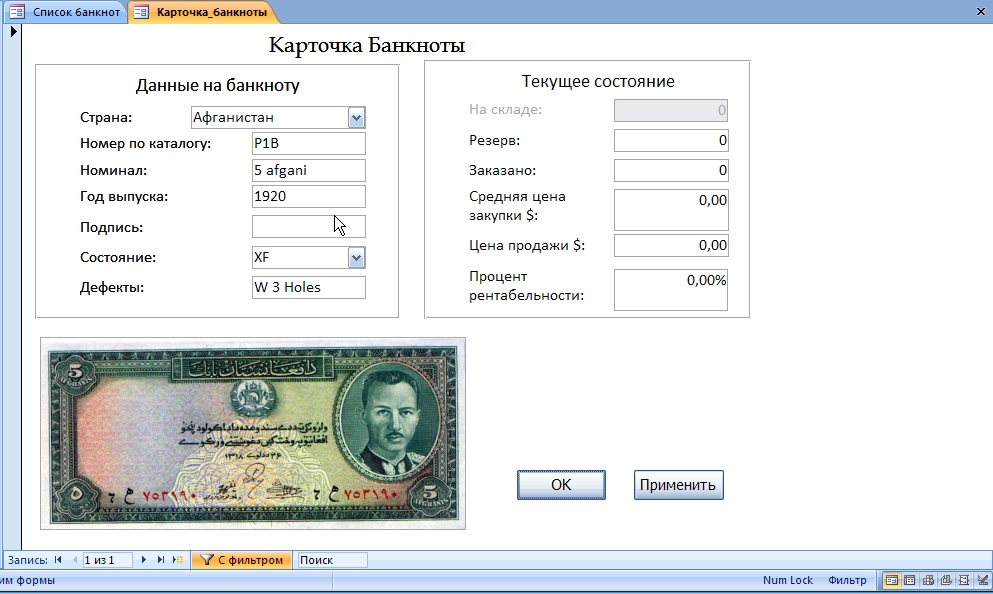Viewport: 993px width, 594px height.
Task: Click the Поиск search box
Action: click(332, 560)
